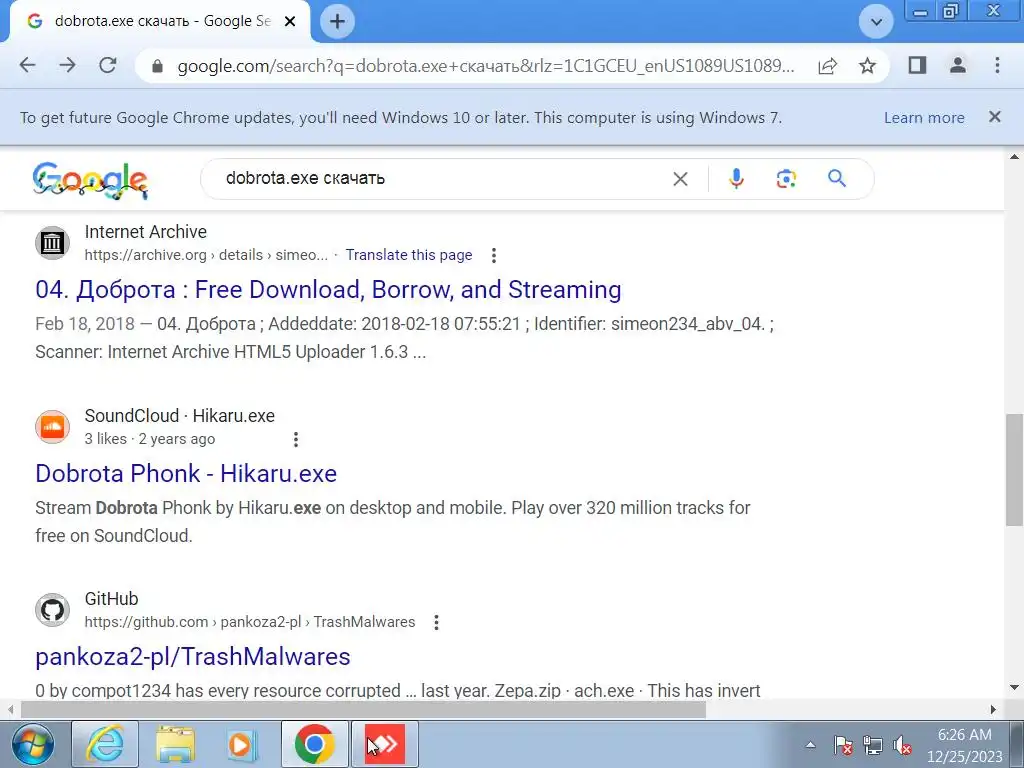Viewport: 1024px width, 768px height.
Task: Open more options for GitHub result
Action: click(x=436, y=622)
